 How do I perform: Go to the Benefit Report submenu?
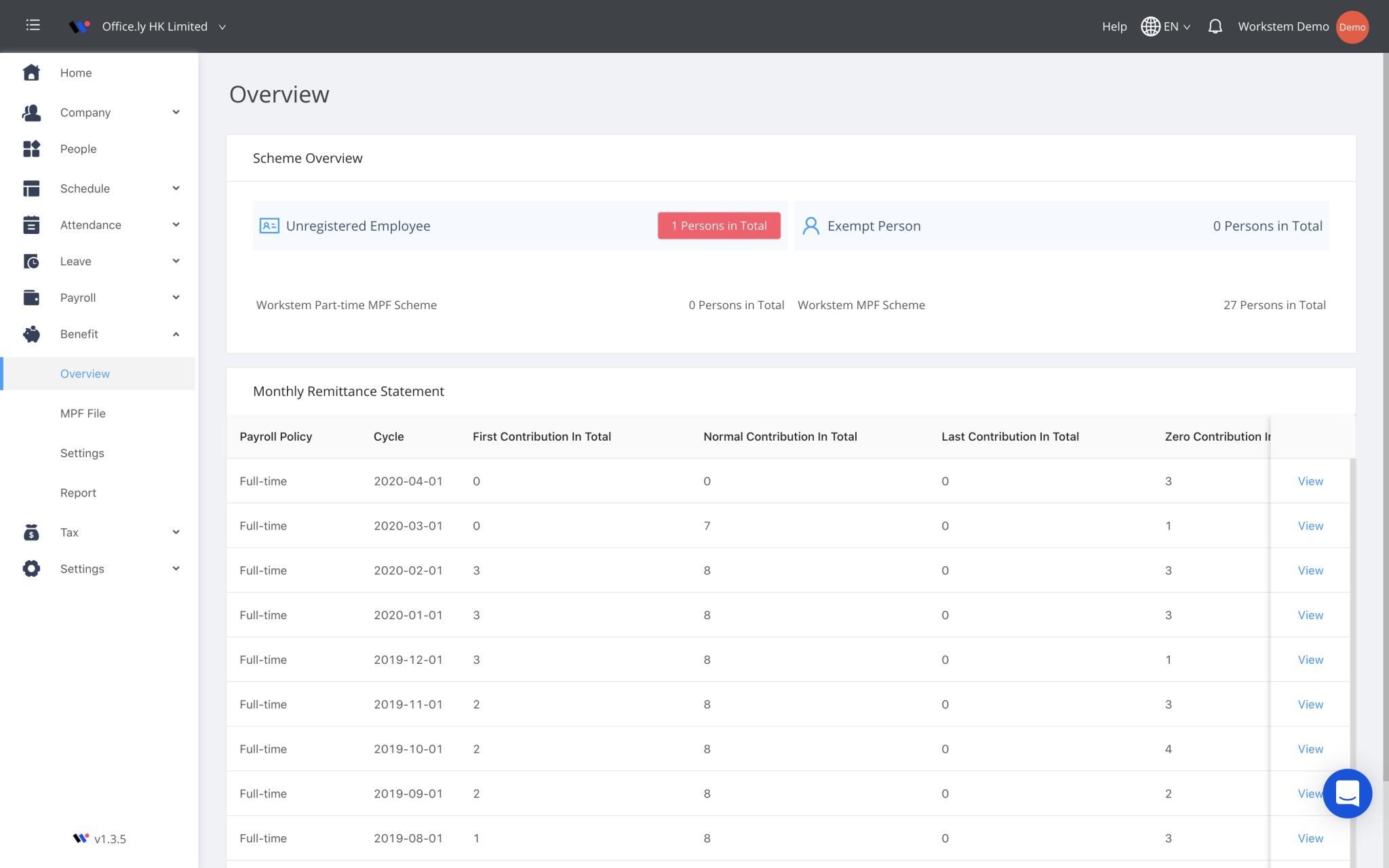point(78,493)
